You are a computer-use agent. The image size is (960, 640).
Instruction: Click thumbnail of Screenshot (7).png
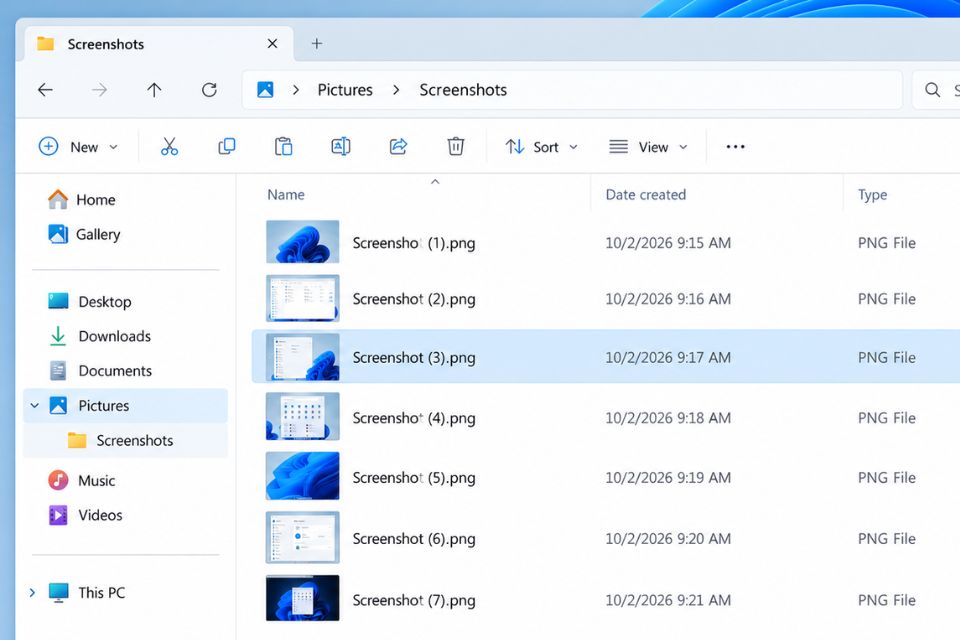pyautogui.click(x=302, y=598)
